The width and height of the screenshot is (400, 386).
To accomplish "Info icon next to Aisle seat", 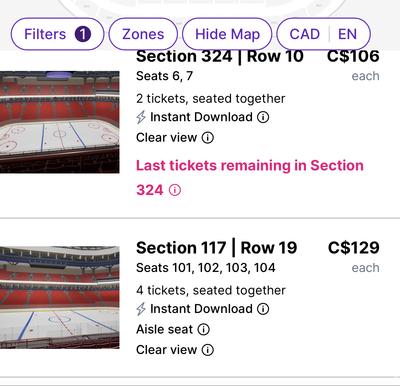I will click(x=204, y=330).
